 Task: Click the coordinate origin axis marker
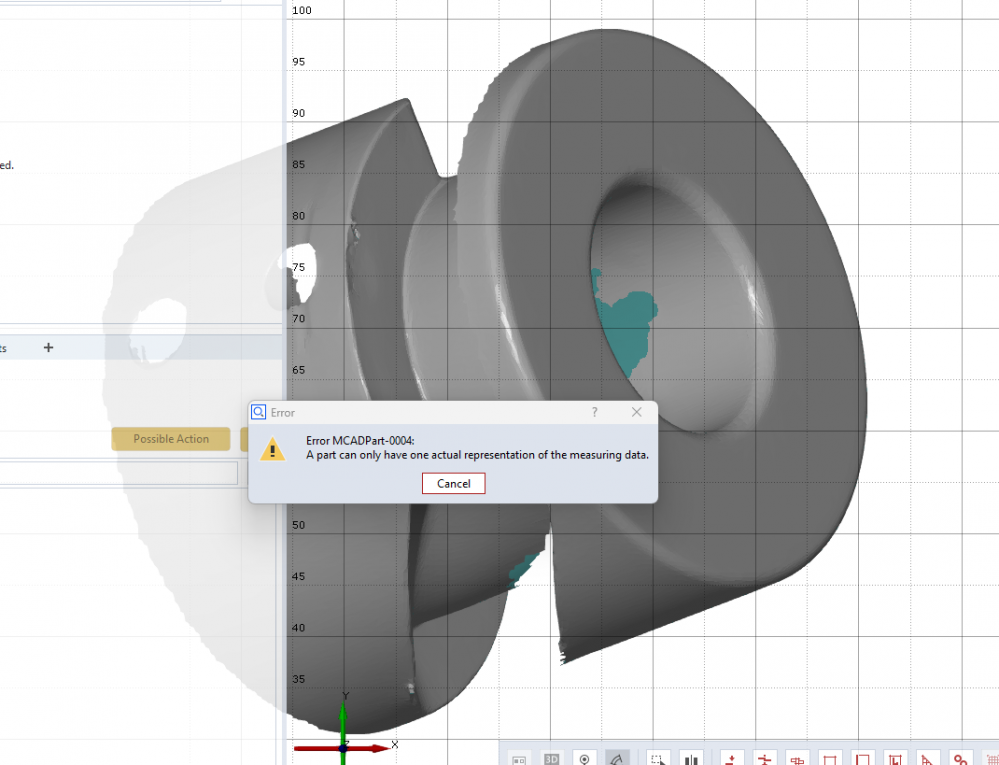click(343, 747)
